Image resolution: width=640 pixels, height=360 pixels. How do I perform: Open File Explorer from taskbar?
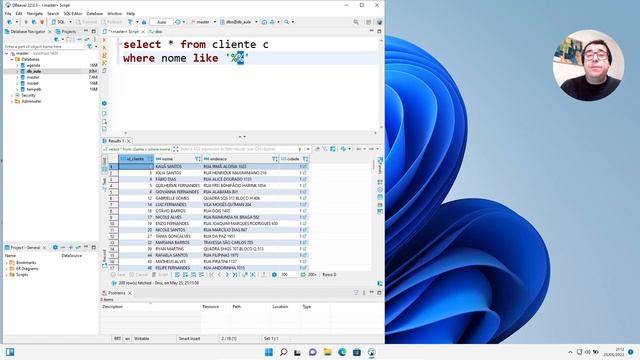(x=327, y=352)
